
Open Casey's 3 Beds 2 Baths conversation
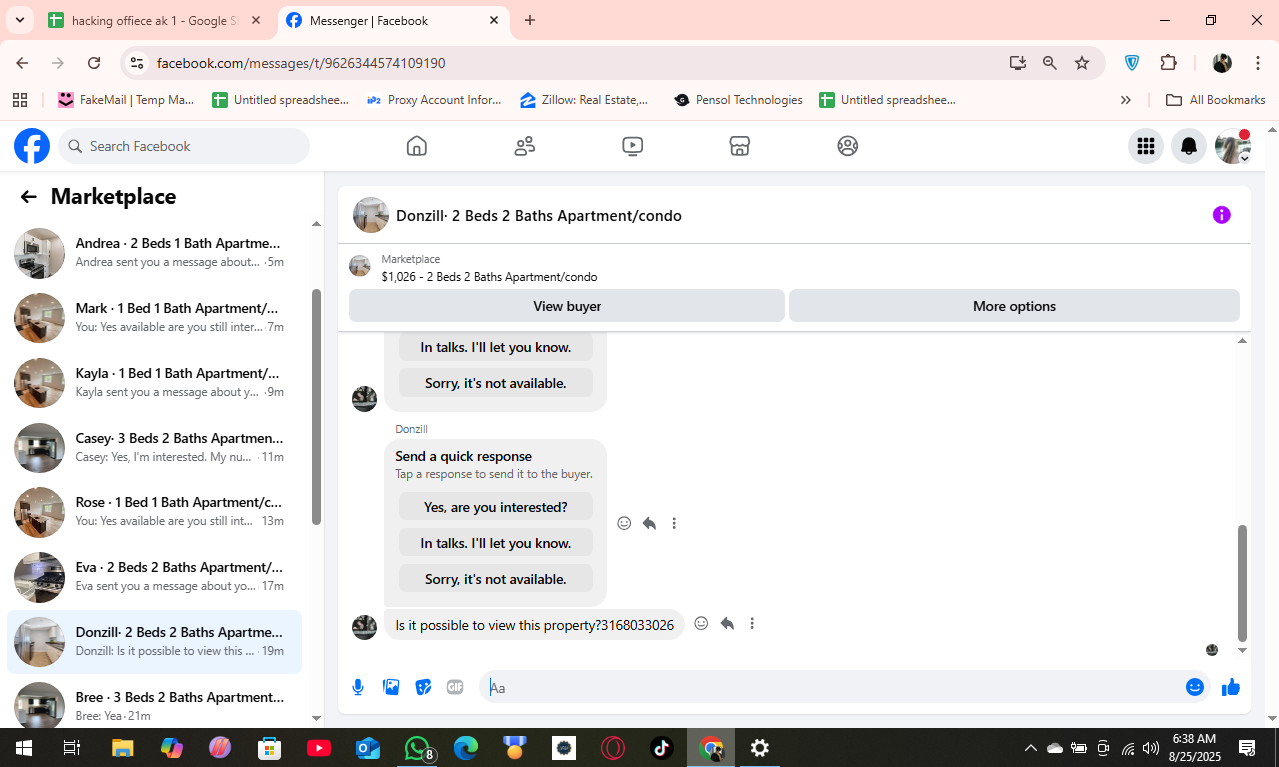coord(155,448)
